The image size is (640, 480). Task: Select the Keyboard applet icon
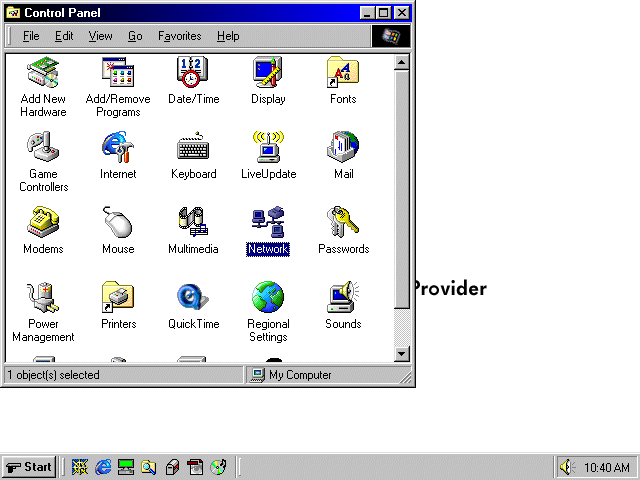click(x=193, y=147)
